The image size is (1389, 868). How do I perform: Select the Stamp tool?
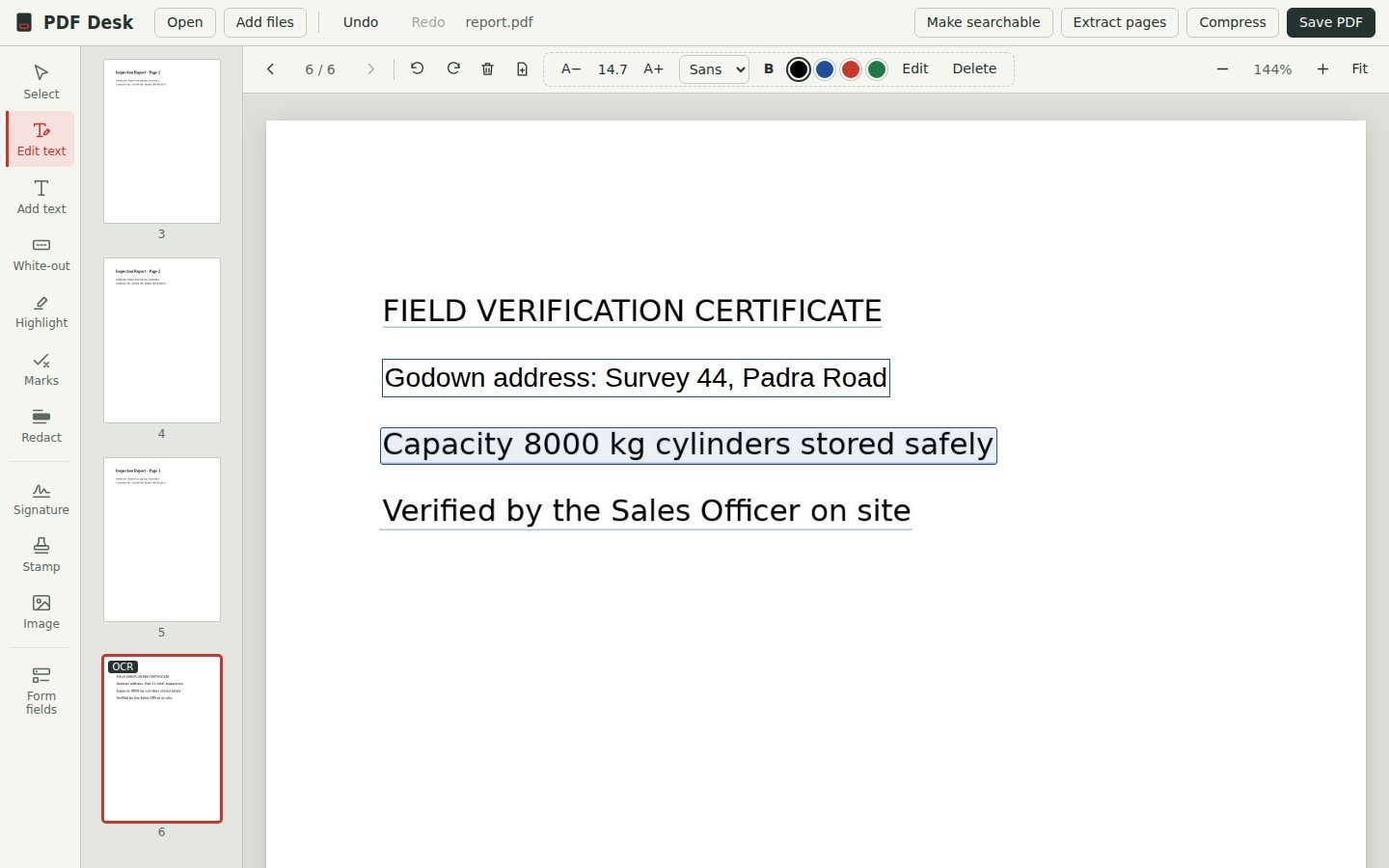click(41, 556)
